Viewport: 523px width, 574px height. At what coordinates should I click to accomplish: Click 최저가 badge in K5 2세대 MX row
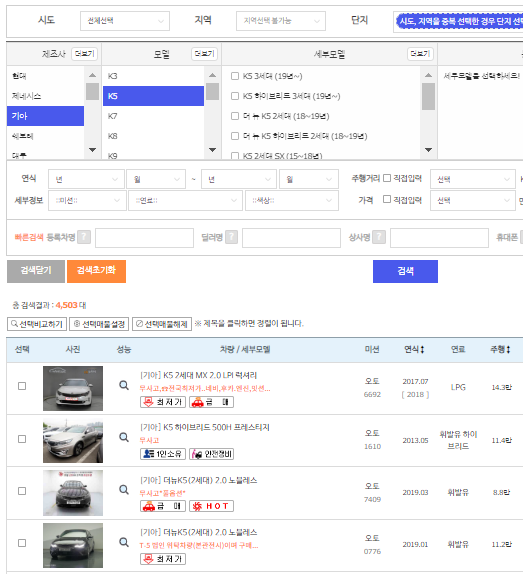(x=163, y=402)
